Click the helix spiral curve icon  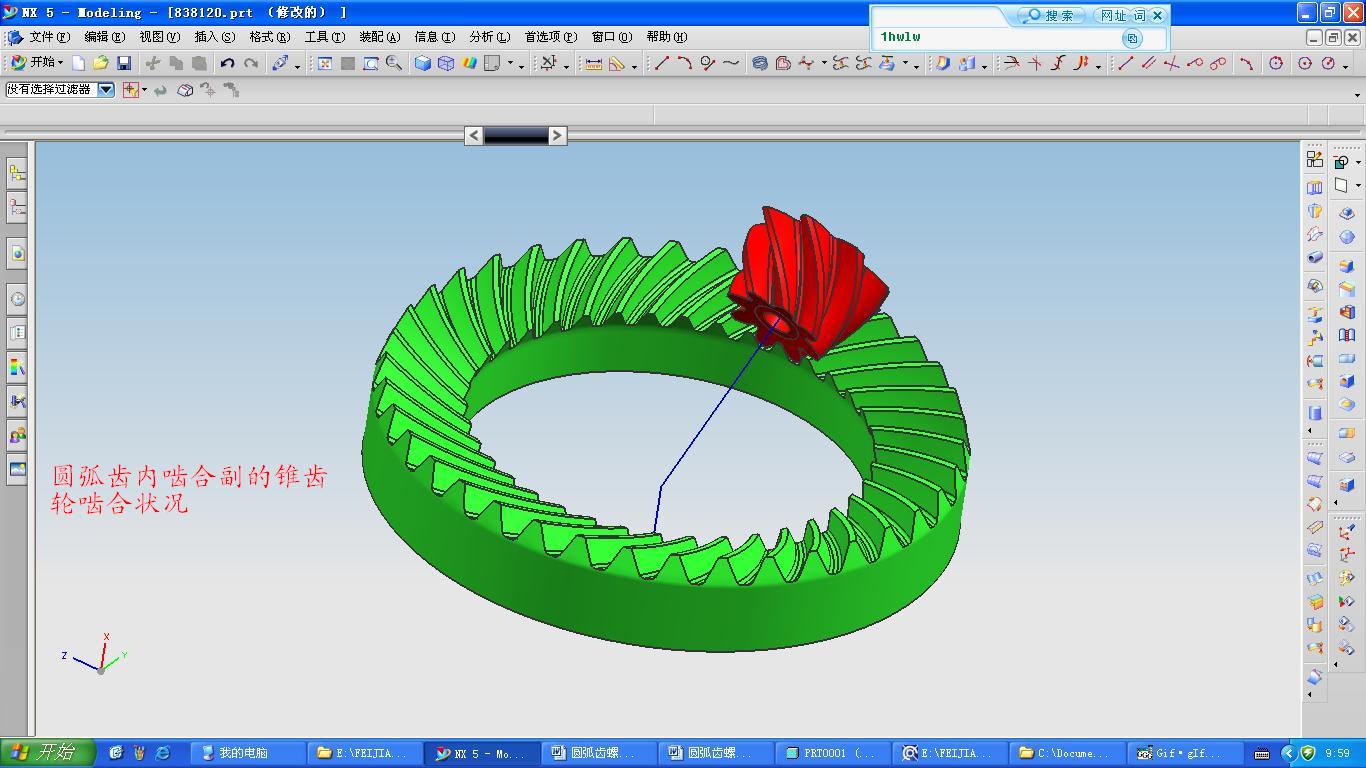click(760, 63)
